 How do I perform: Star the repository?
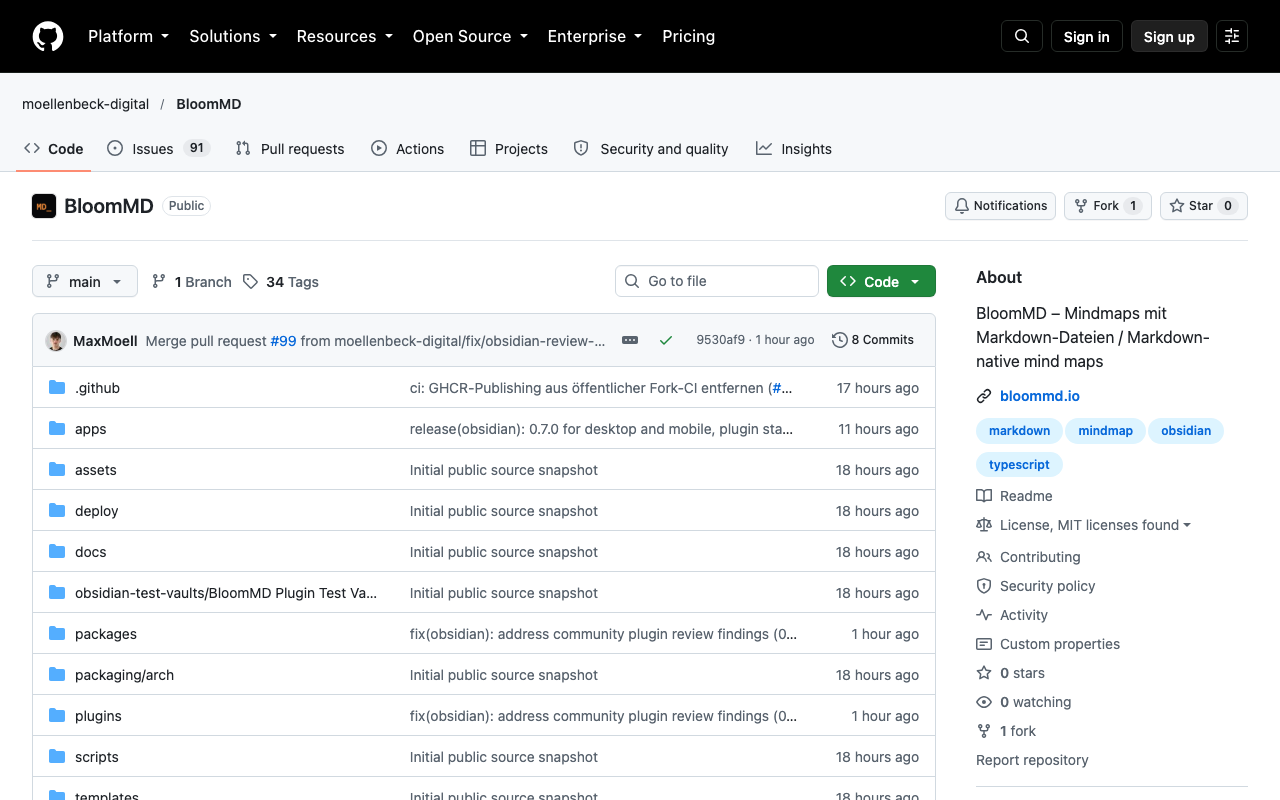(1204, 206)
